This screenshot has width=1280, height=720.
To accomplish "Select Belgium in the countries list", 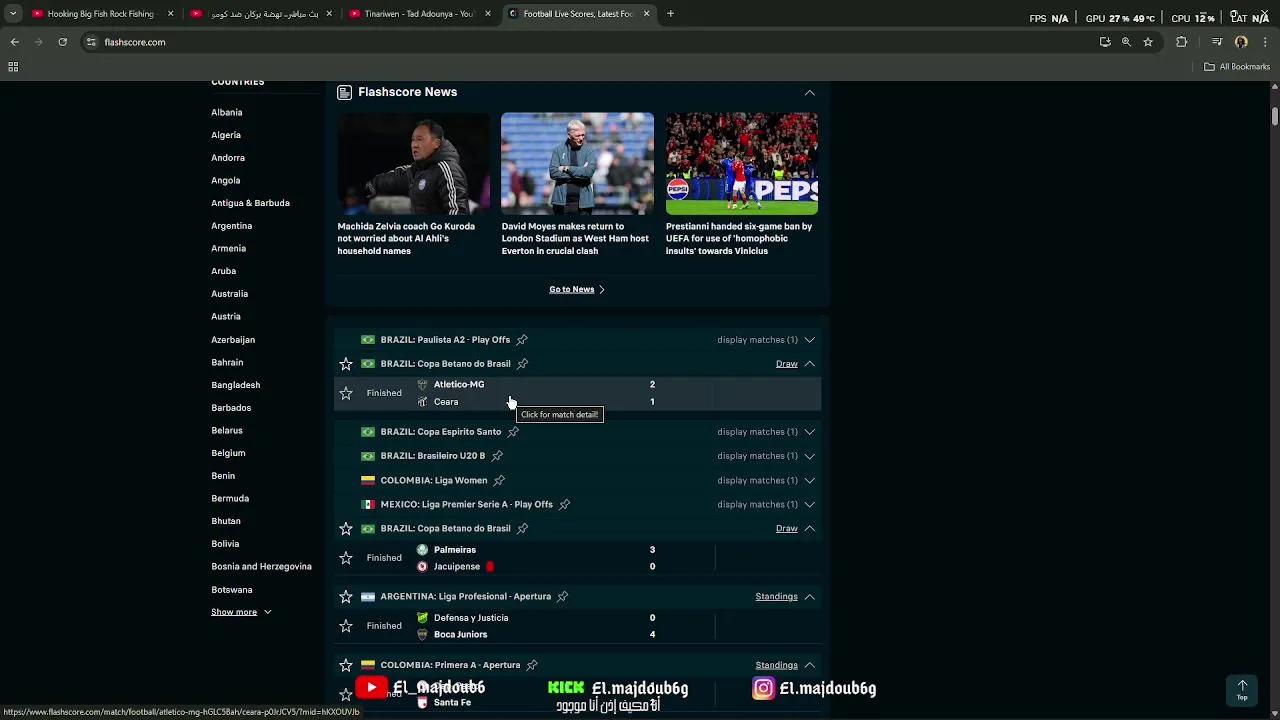I will click(x=228, y=453).
